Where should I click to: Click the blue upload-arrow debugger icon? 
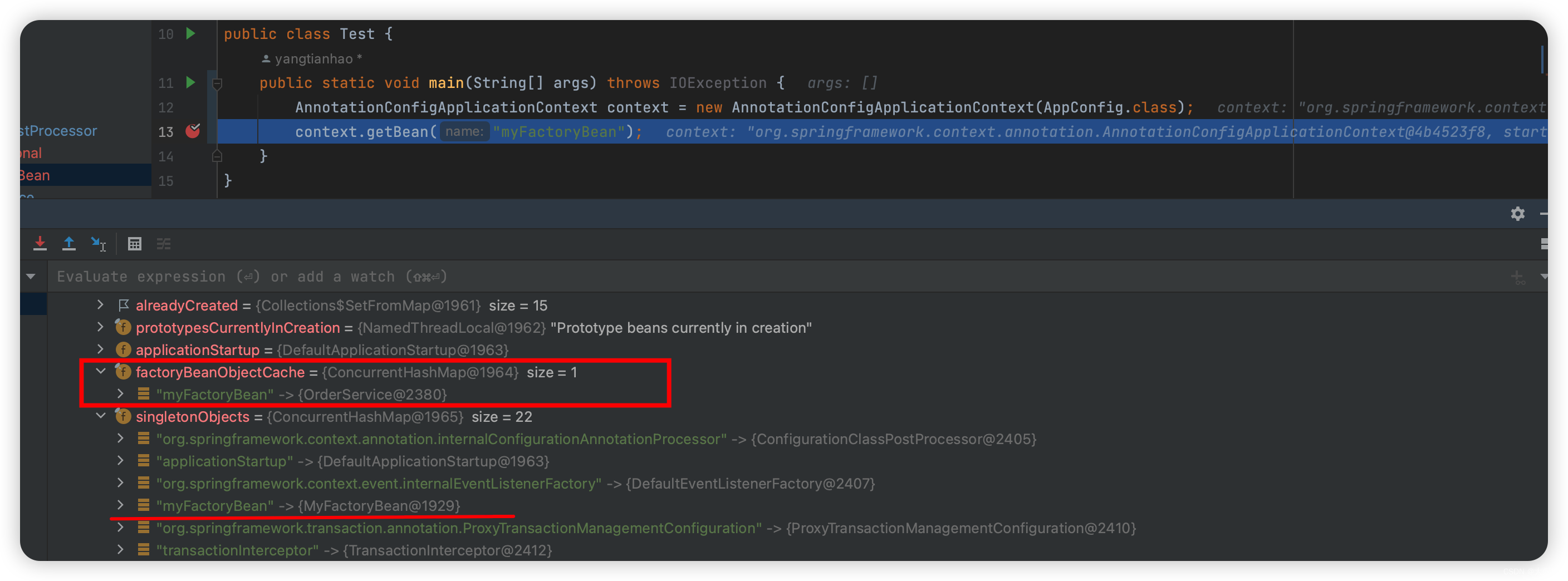pyautogui.click(x=69, y=244)
